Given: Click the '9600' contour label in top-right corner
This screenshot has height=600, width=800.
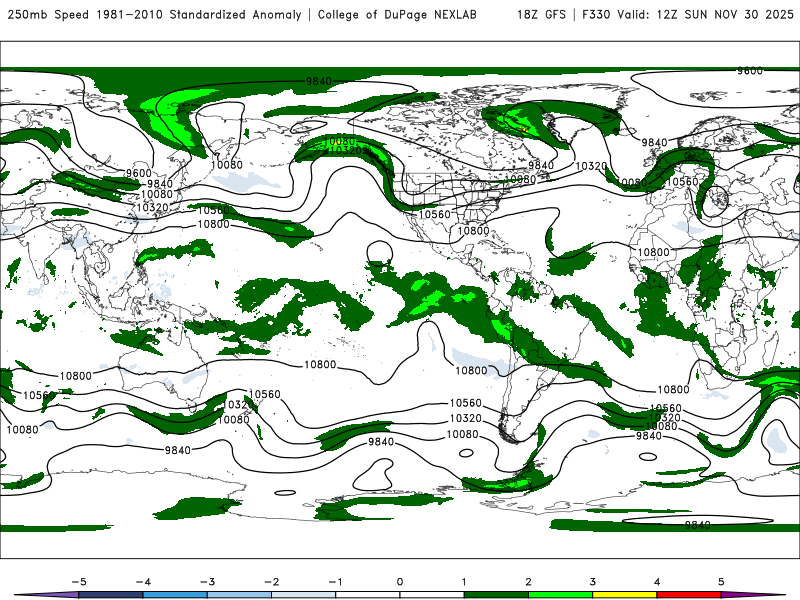Looking at the screenshot, I should tap(749, 71).
